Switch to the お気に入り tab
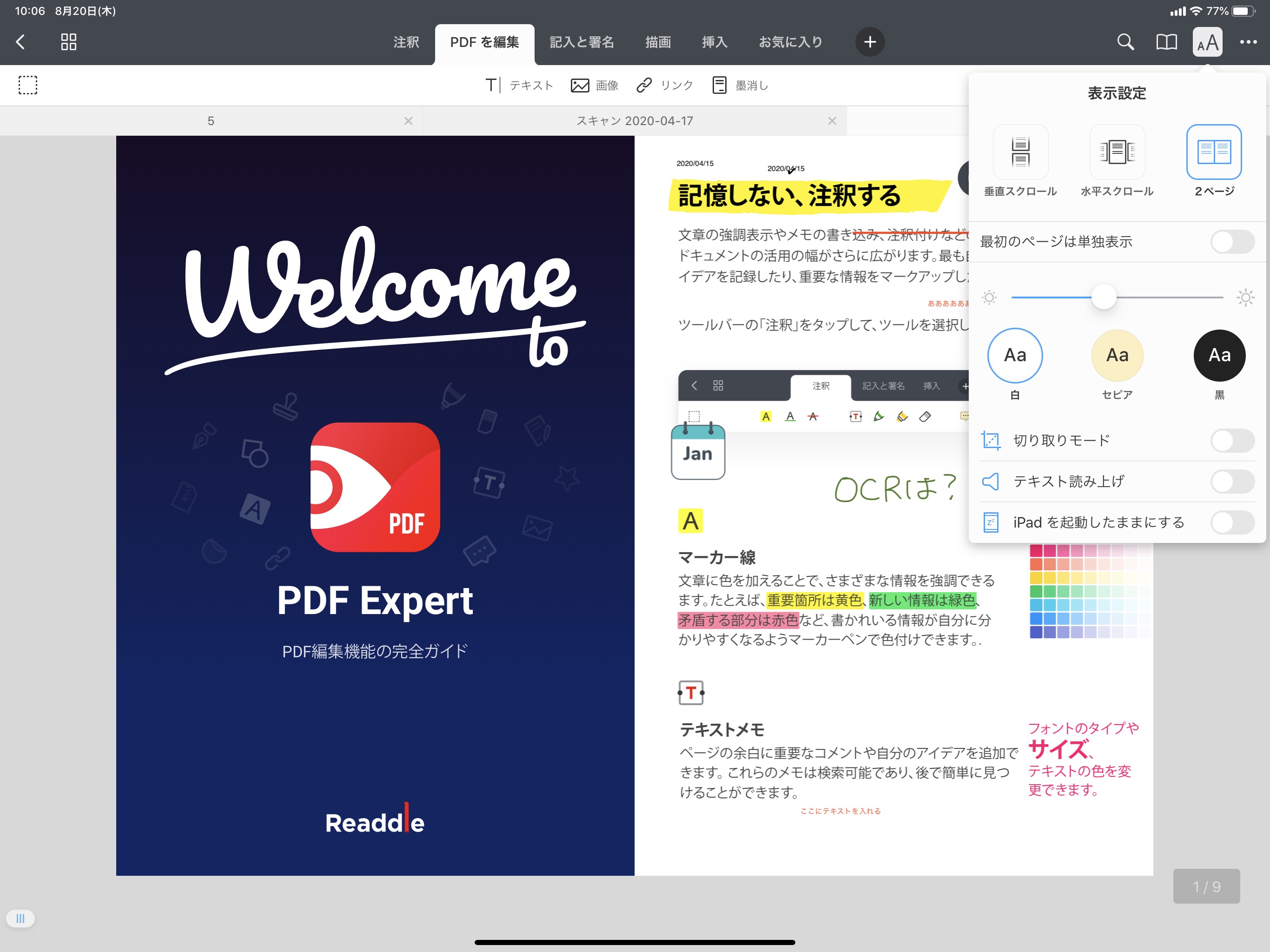 point(791,42)
